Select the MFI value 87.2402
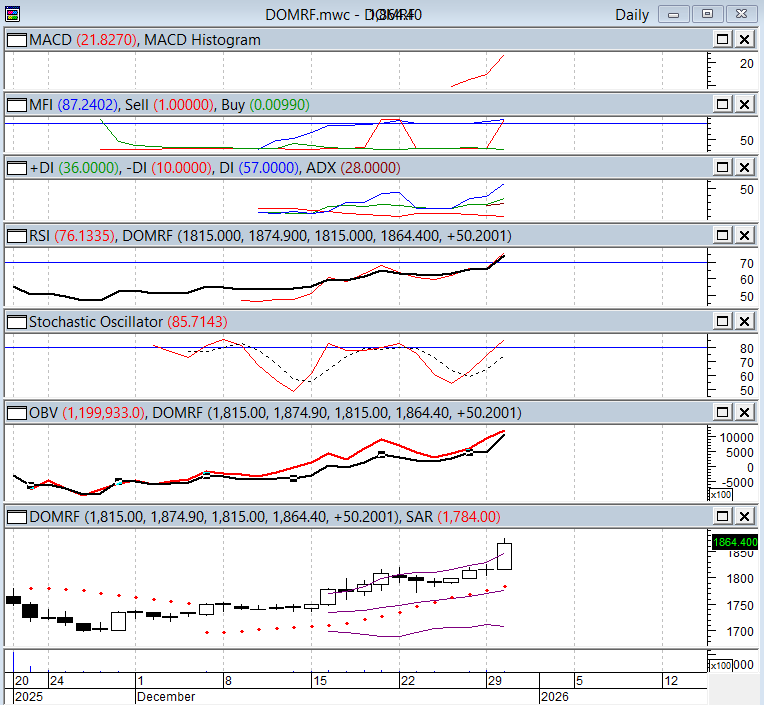The height and width of the screenshot is (705, 764). [88, 105]
